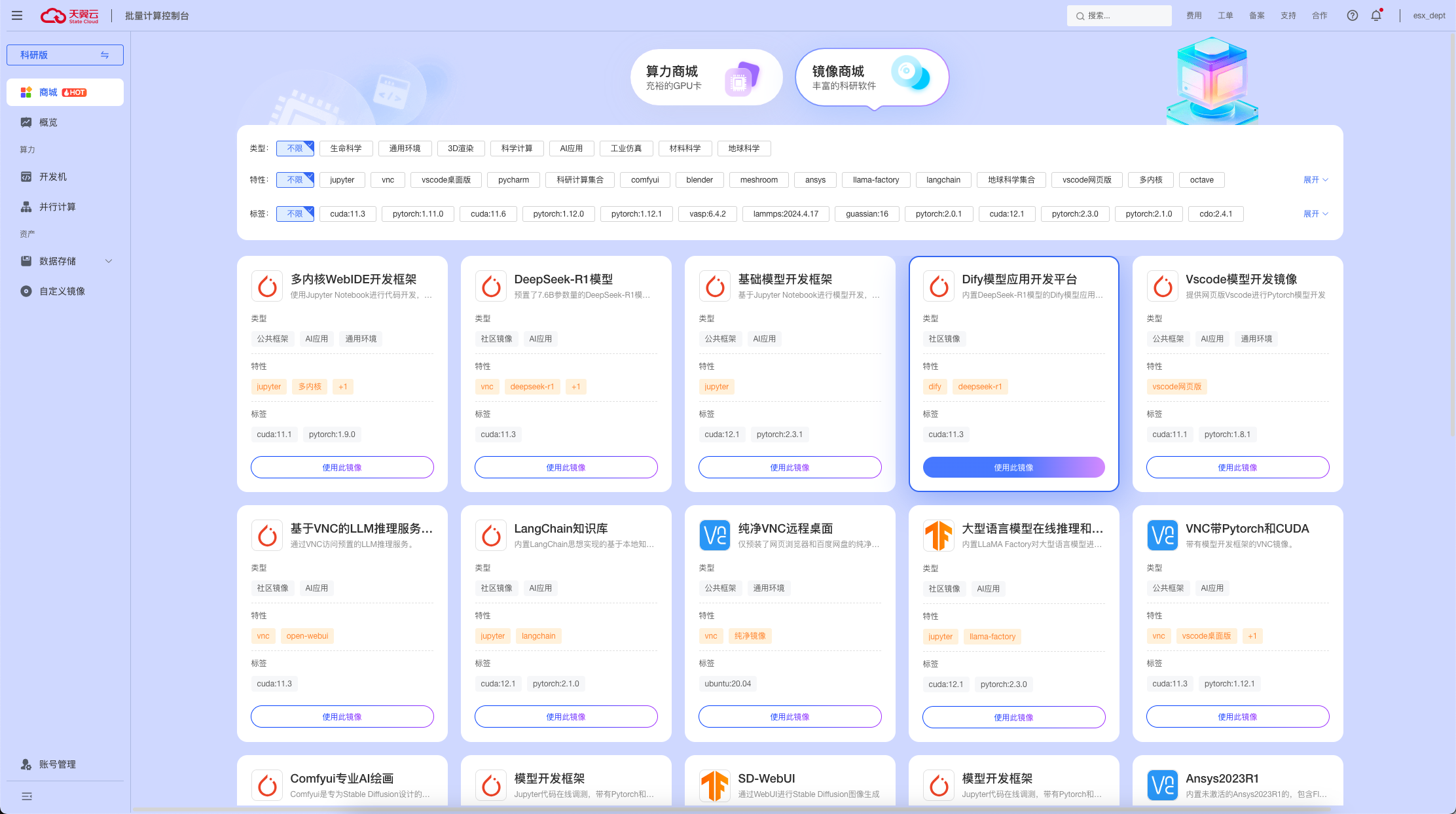Click the 算力商城 chip icon
This screenshot has width=1456, height=814.
(x=742, y=79)
